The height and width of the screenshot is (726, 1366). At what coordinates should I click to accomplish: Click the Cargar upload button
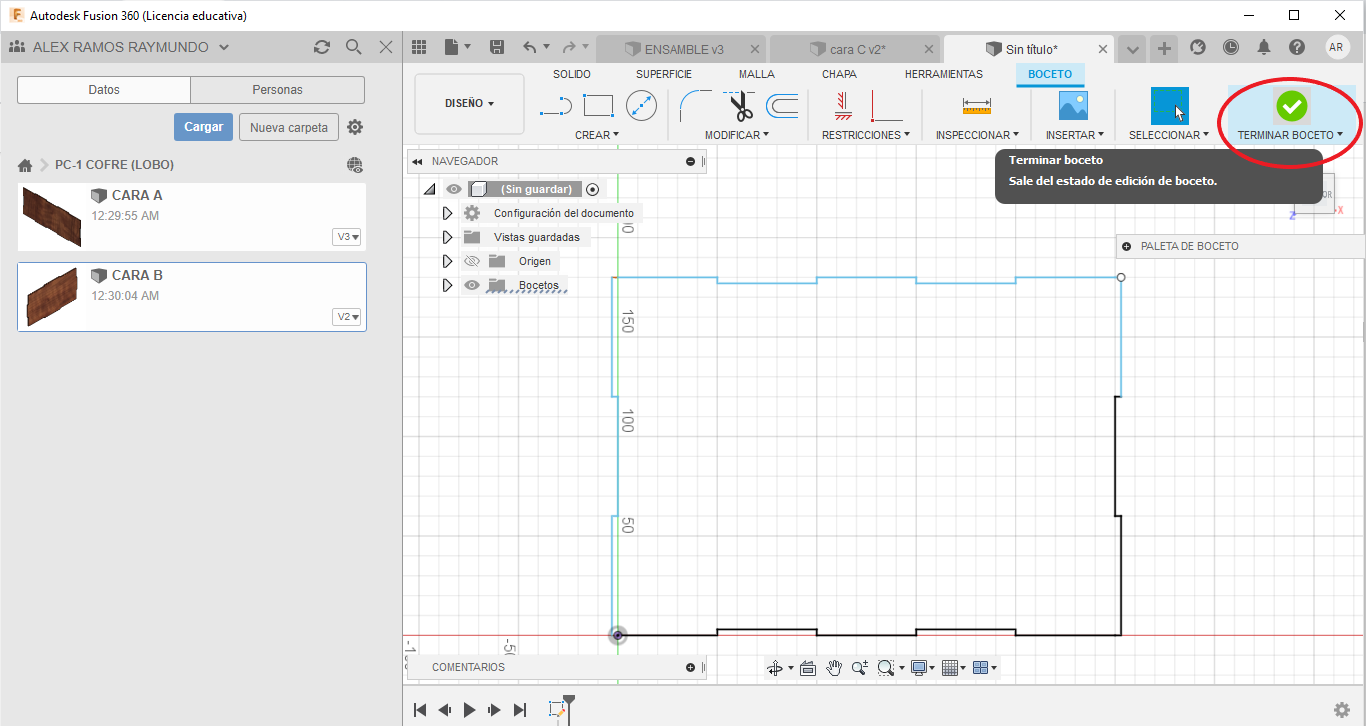204,127
